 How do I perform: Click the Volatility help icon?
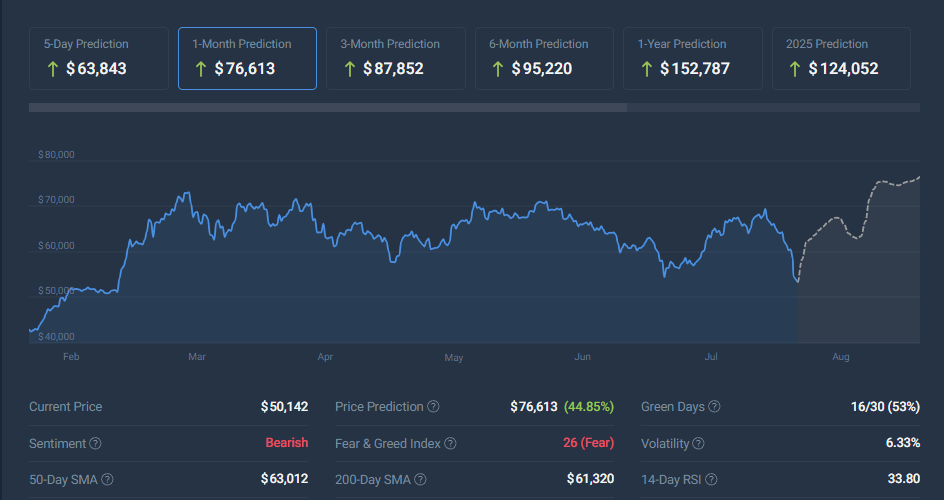tap(698, 443)
